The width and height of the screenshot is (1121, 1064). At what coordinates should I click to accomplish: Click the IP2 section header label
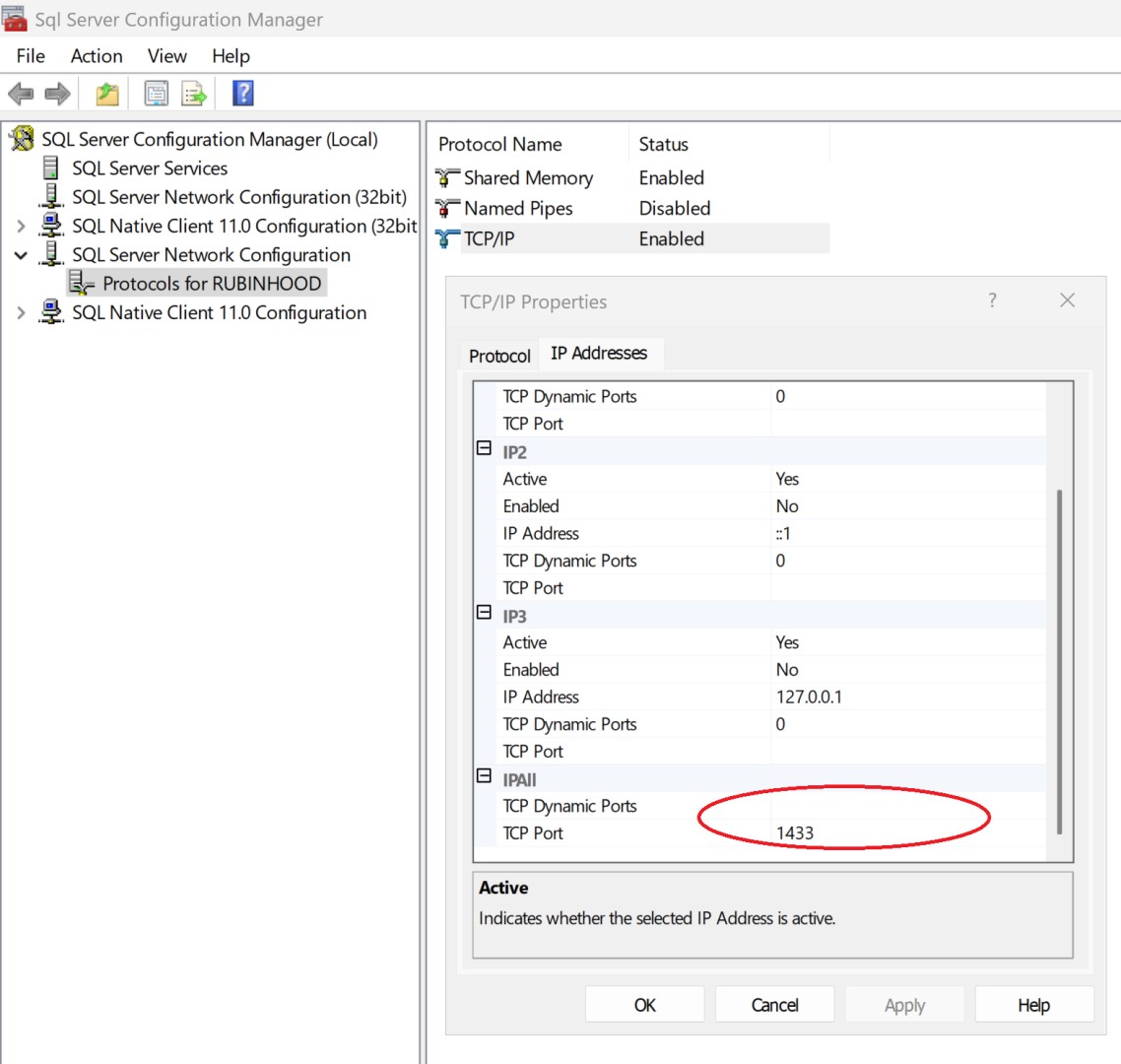(x=515, y=452)
